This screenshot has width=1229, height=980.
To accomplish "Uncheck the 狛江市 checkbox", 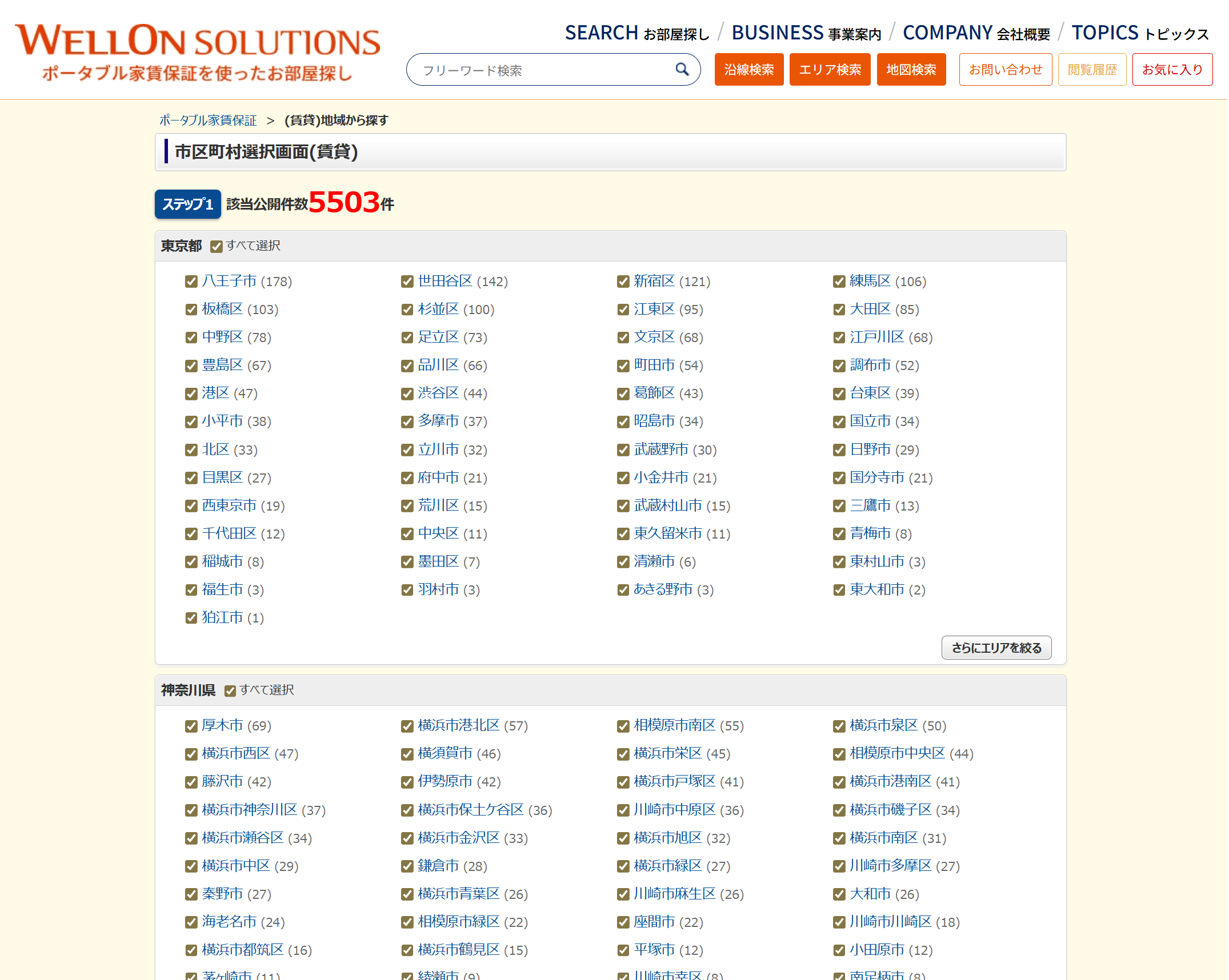I will [x=191, y=618].
